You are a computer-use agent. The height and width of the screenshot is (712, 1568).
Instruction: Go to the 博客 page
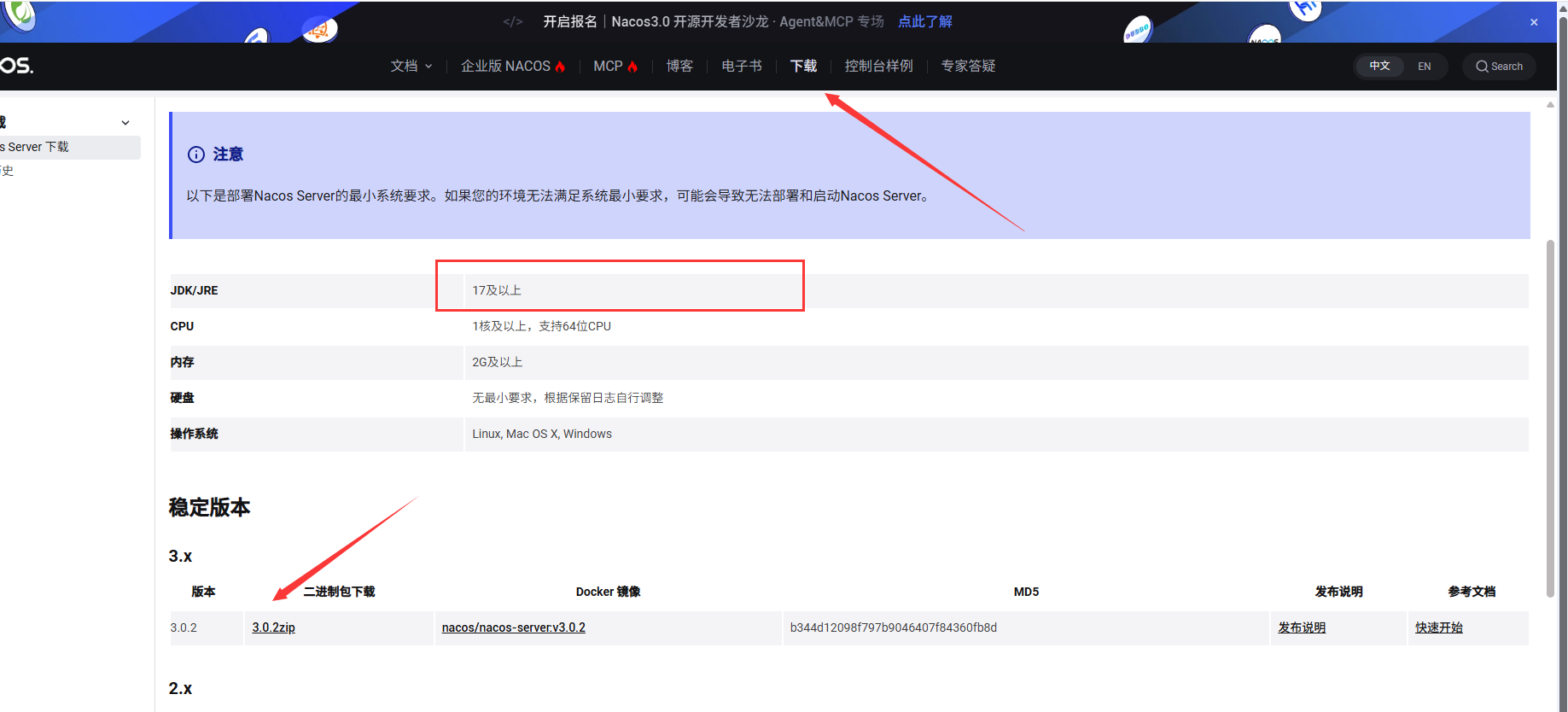pyautogui.click(x=679, y=66)
